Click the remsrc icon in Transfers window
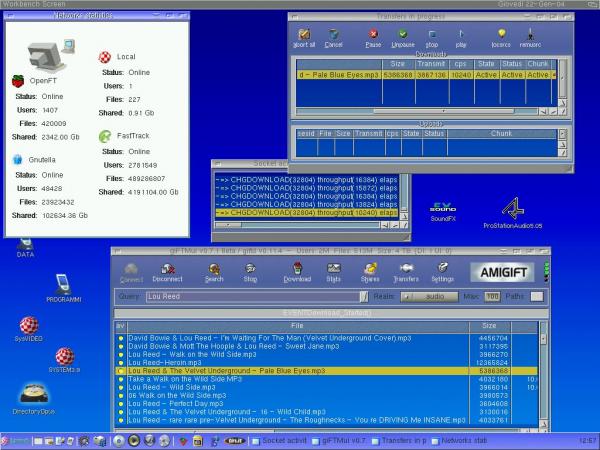The width and height of the screenshot is (600, 450). point(530,38)
